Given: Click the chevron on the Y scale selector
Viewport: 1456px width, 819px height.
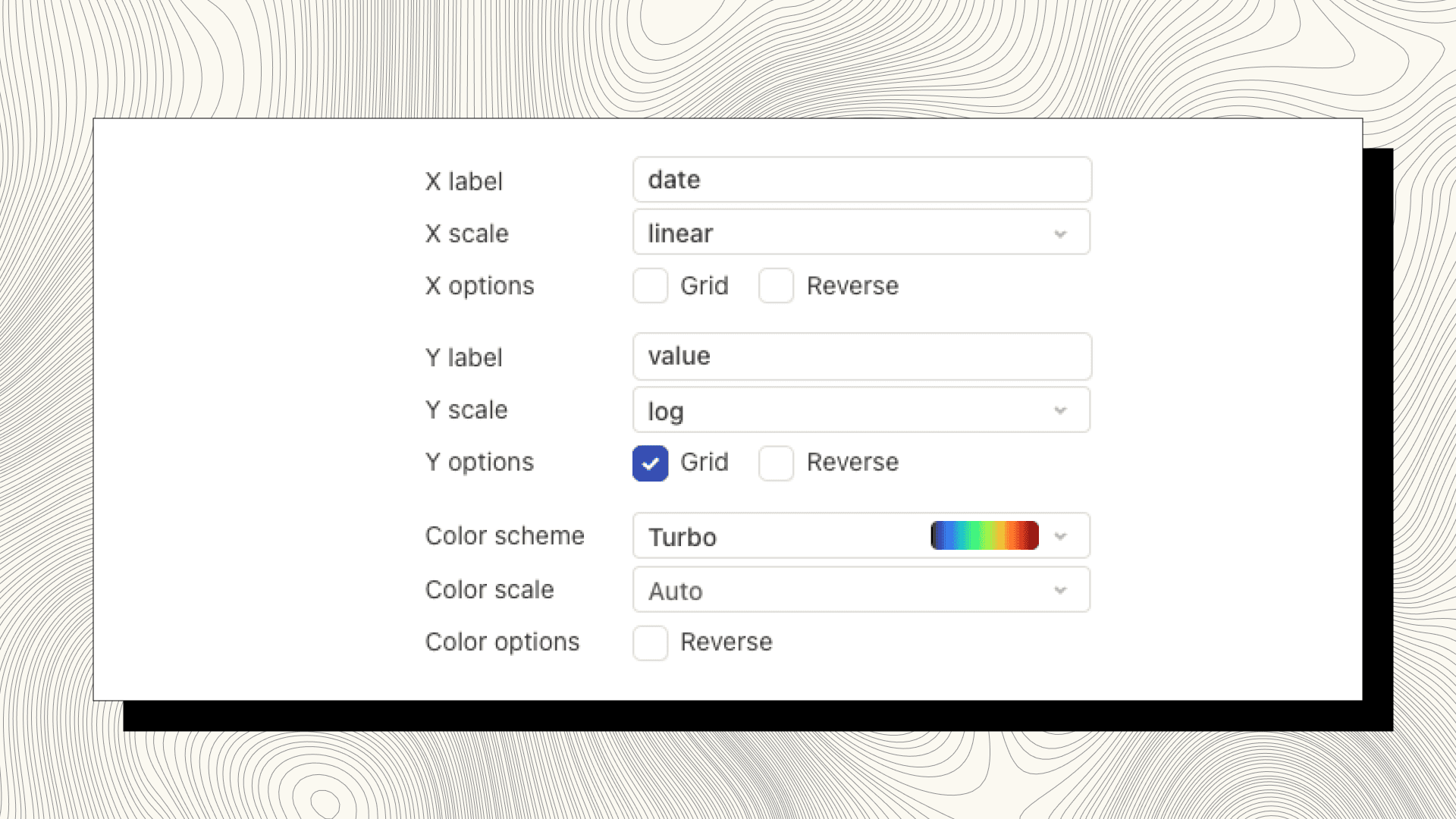Looking at the screenshot, I should coord(1060,410).
